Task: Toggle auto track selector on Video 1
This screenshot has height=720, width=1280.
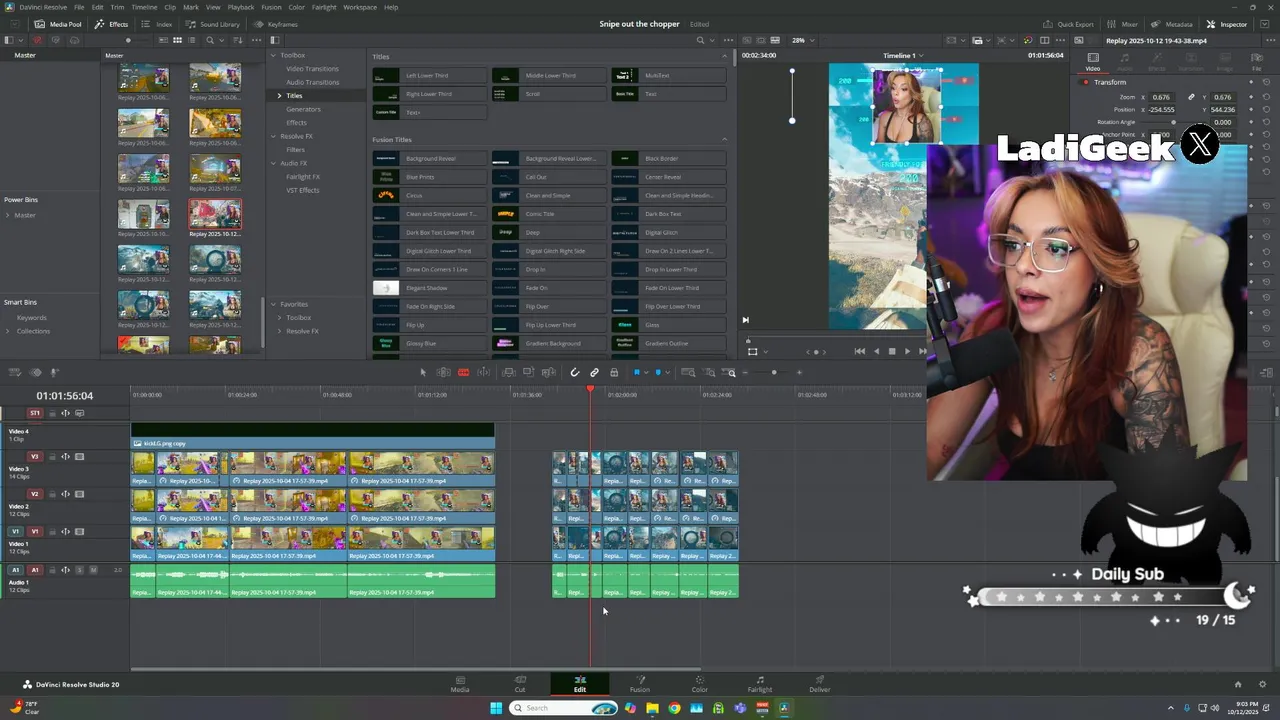Action: click(x=65, y=532)
